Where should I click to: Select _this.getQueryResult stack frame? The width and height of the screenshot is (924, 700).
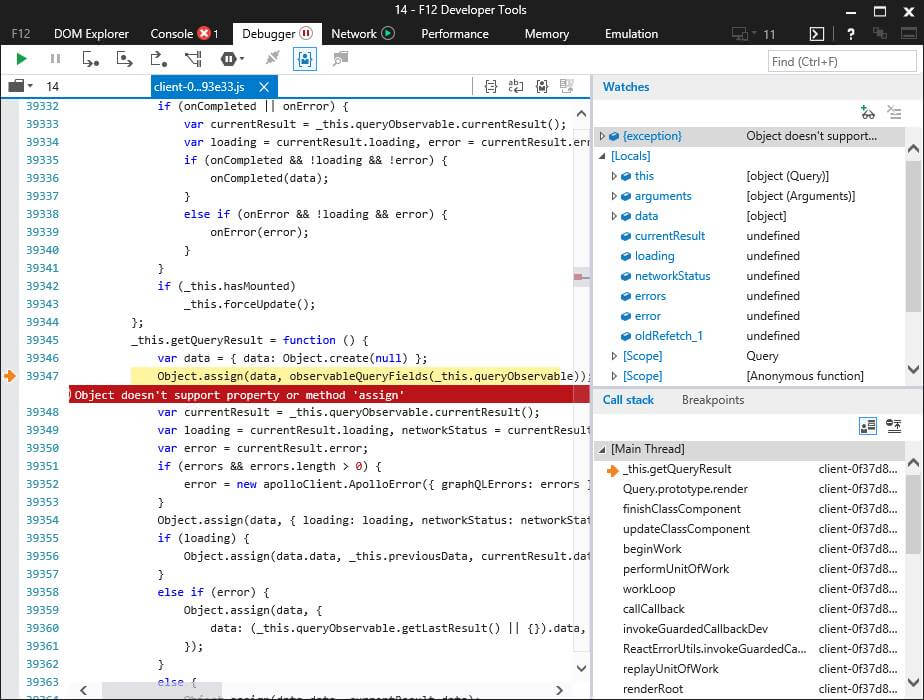[750, 470]
